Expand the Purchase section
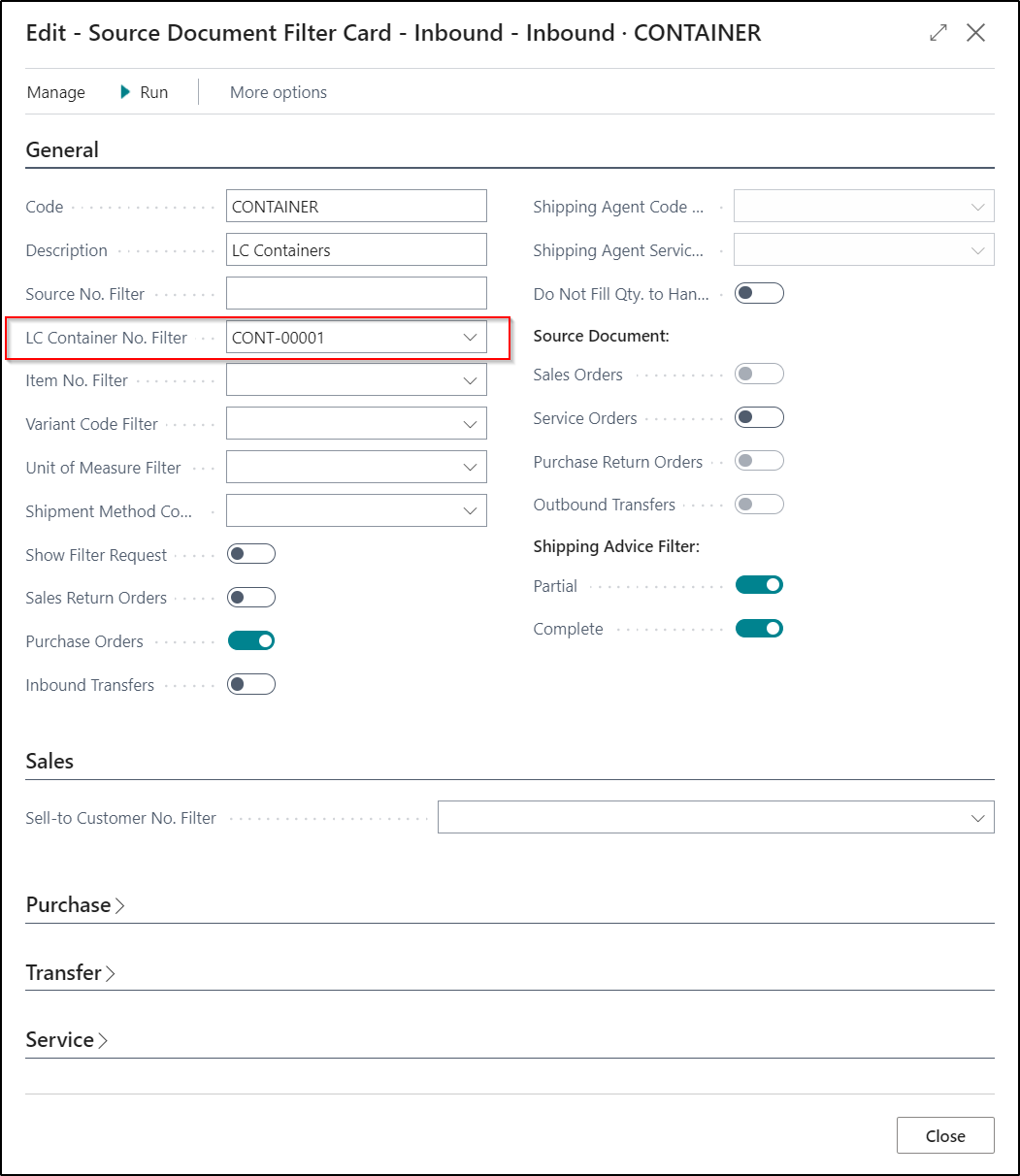This screenshot has height=1176, width=1020. pyautogui.click(x=76, y=904)
